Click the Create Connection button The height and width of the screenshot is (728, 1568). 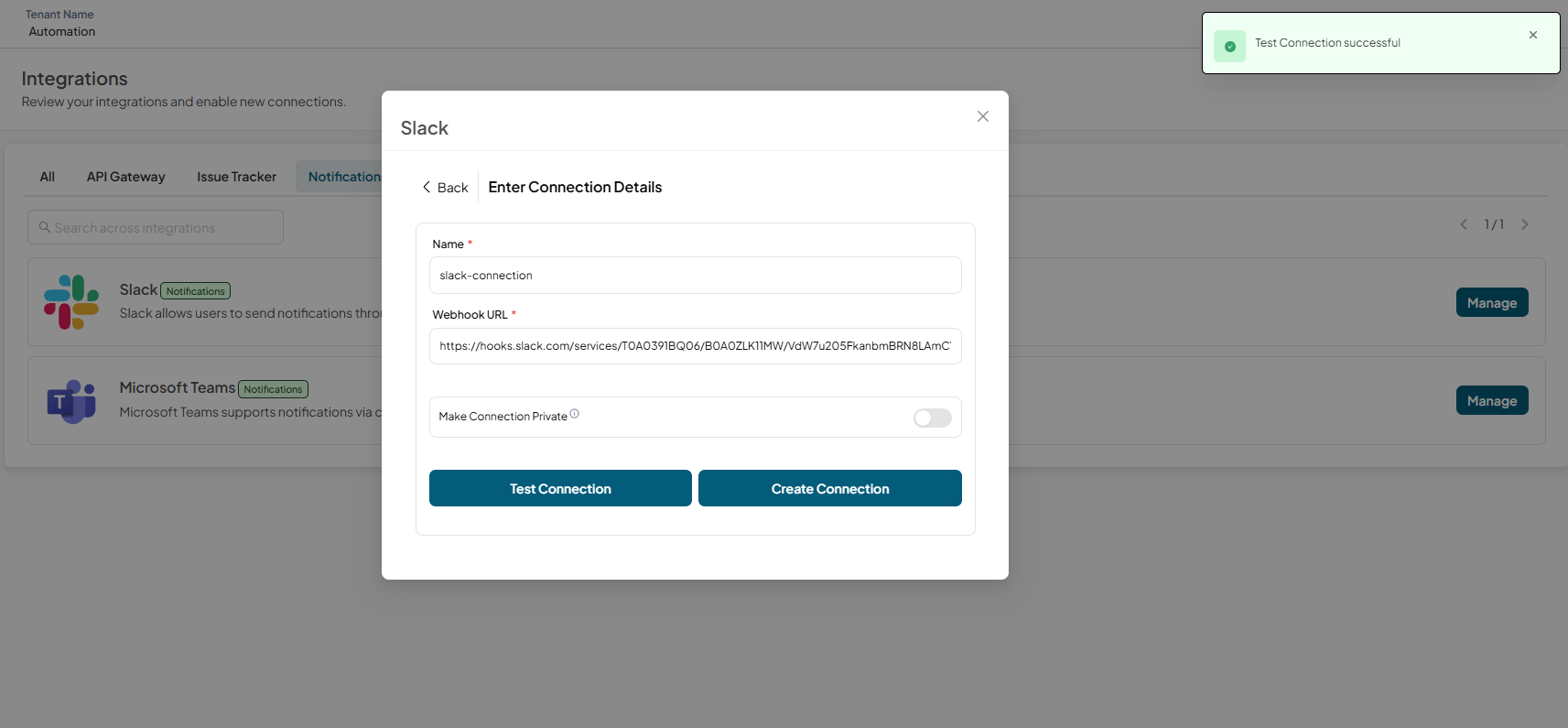pyautogui.click(x=830, y=488)
